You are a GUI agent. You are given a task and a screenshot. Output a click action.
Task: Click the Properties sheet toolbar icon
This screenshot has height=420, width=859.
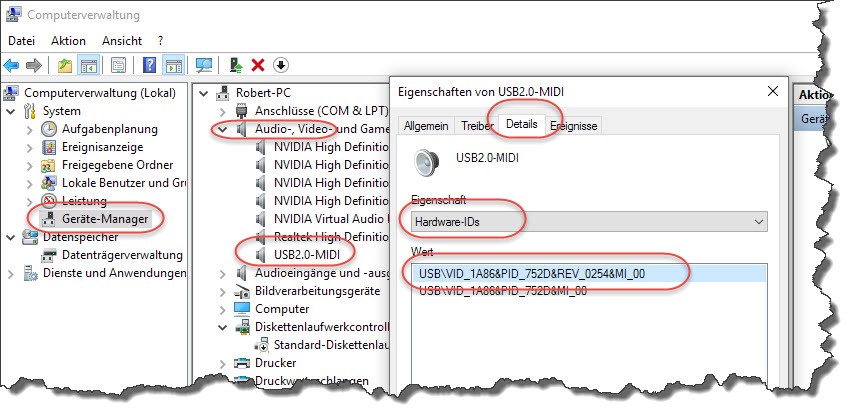(118, 66)
